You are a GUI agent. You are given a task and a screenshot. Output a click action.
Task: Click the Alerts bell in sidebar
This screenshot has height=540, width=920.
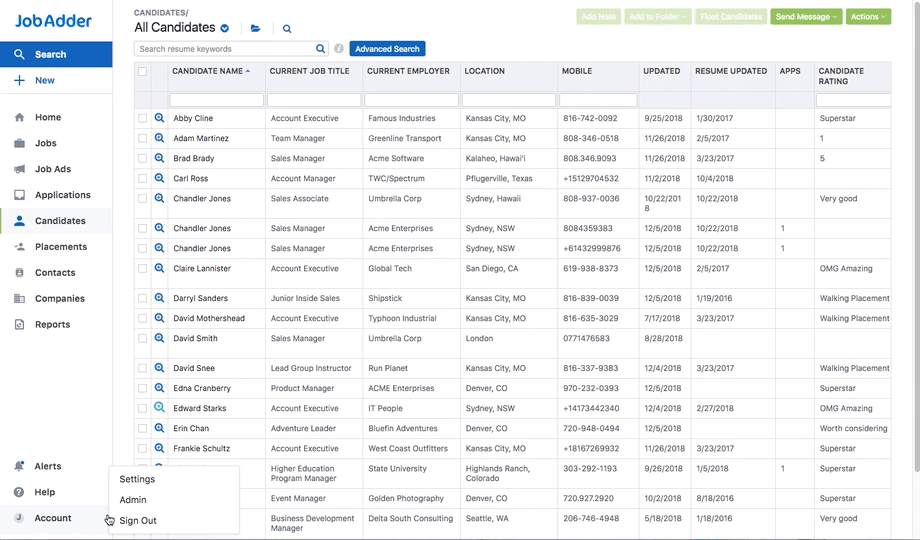pos(19,466)
